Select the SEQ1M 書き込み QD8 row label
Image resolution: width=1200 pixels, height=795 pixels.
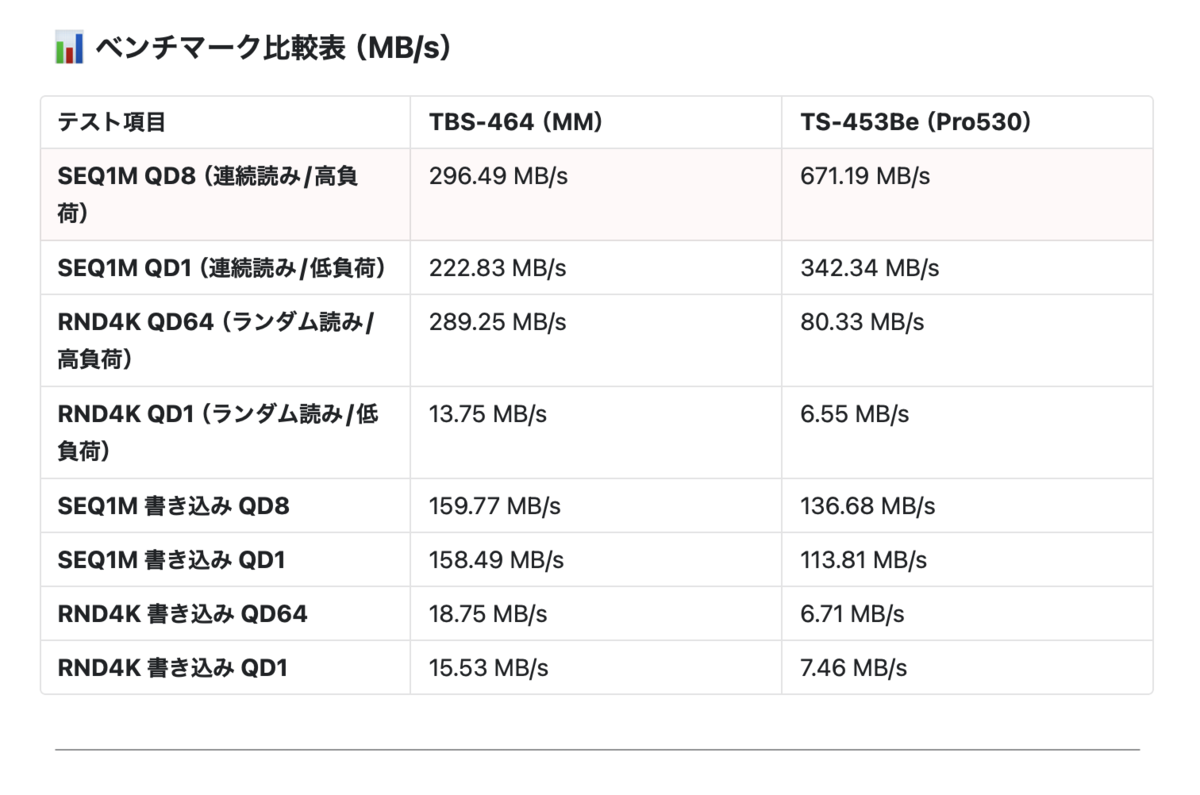173,506
